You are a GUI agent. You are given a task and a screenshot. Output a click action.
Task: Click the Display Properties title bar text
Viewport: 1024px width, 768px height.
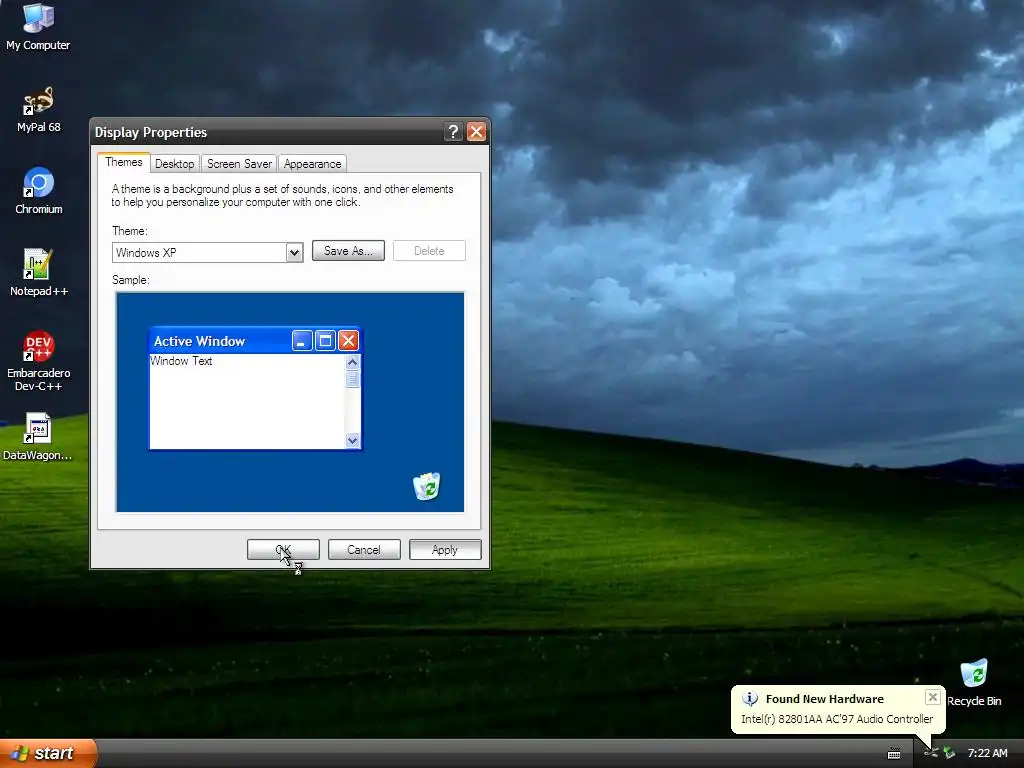click(151, 132)
